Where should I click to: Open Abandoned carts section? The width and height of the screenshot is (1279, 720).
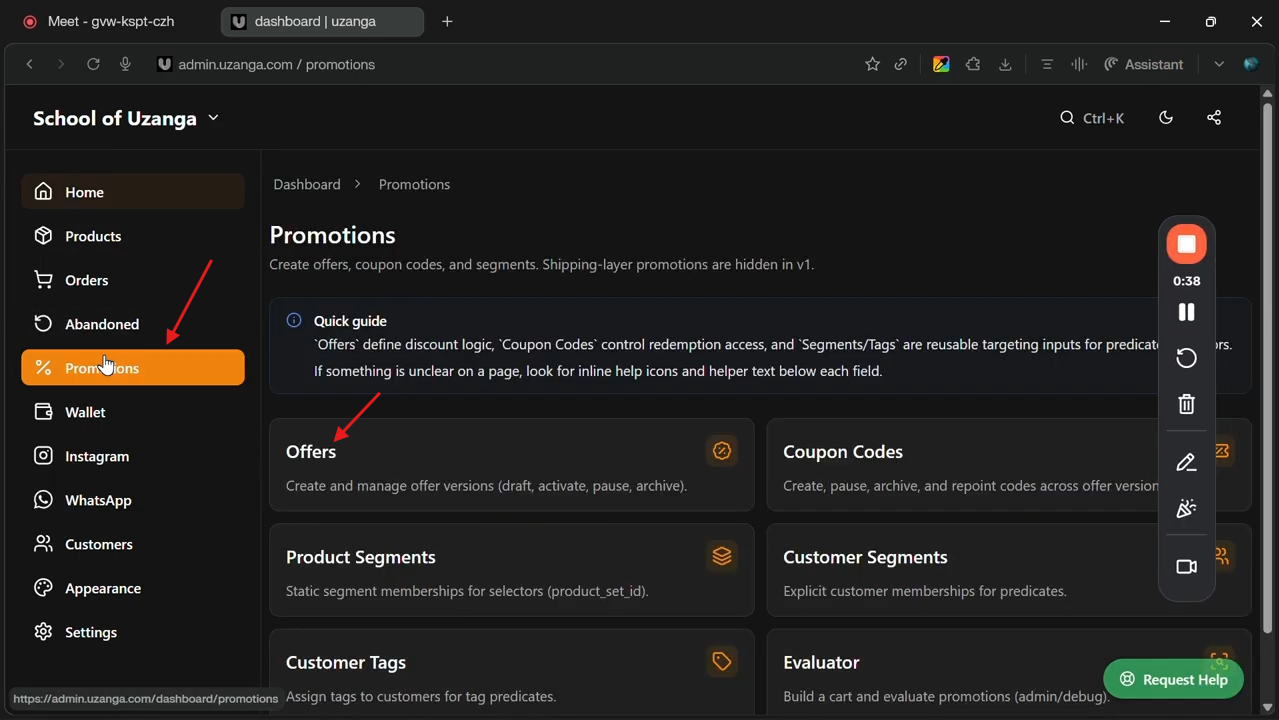(x=132, y=324)
